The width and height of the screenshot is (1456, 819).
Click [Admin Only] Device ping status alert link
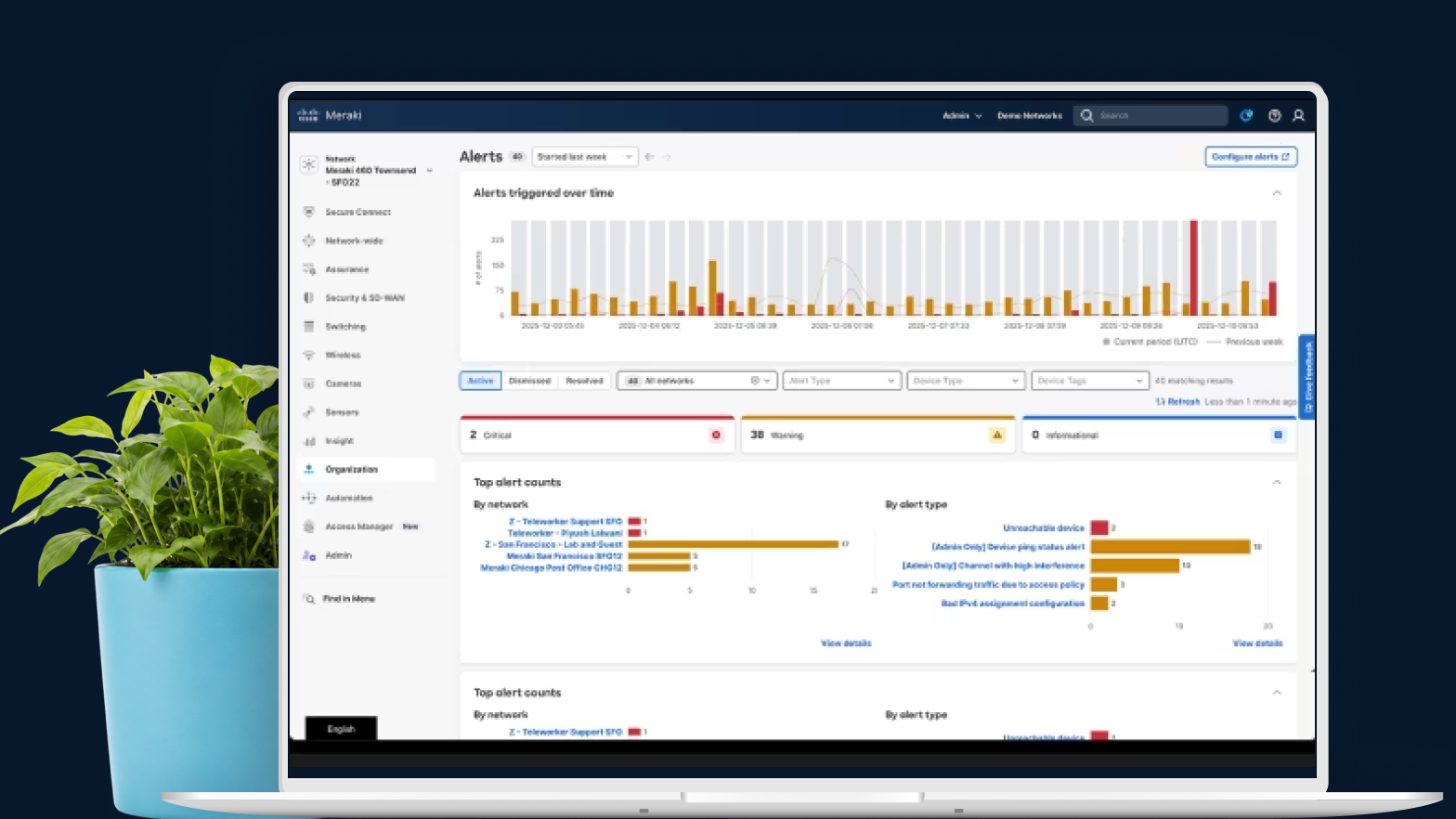[1008, 547]
